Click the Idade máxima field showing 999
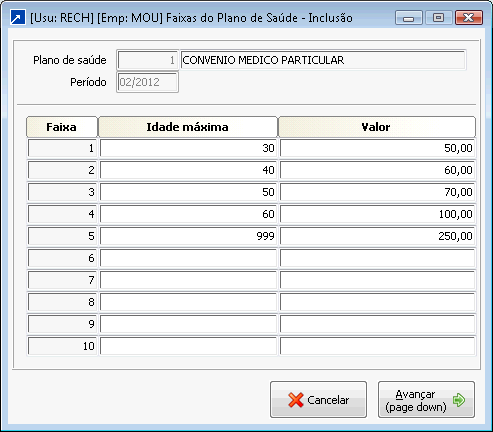Image resolution: width=493 pixels, height=432 pixels. pyautogui.click(x=188, y=236)
